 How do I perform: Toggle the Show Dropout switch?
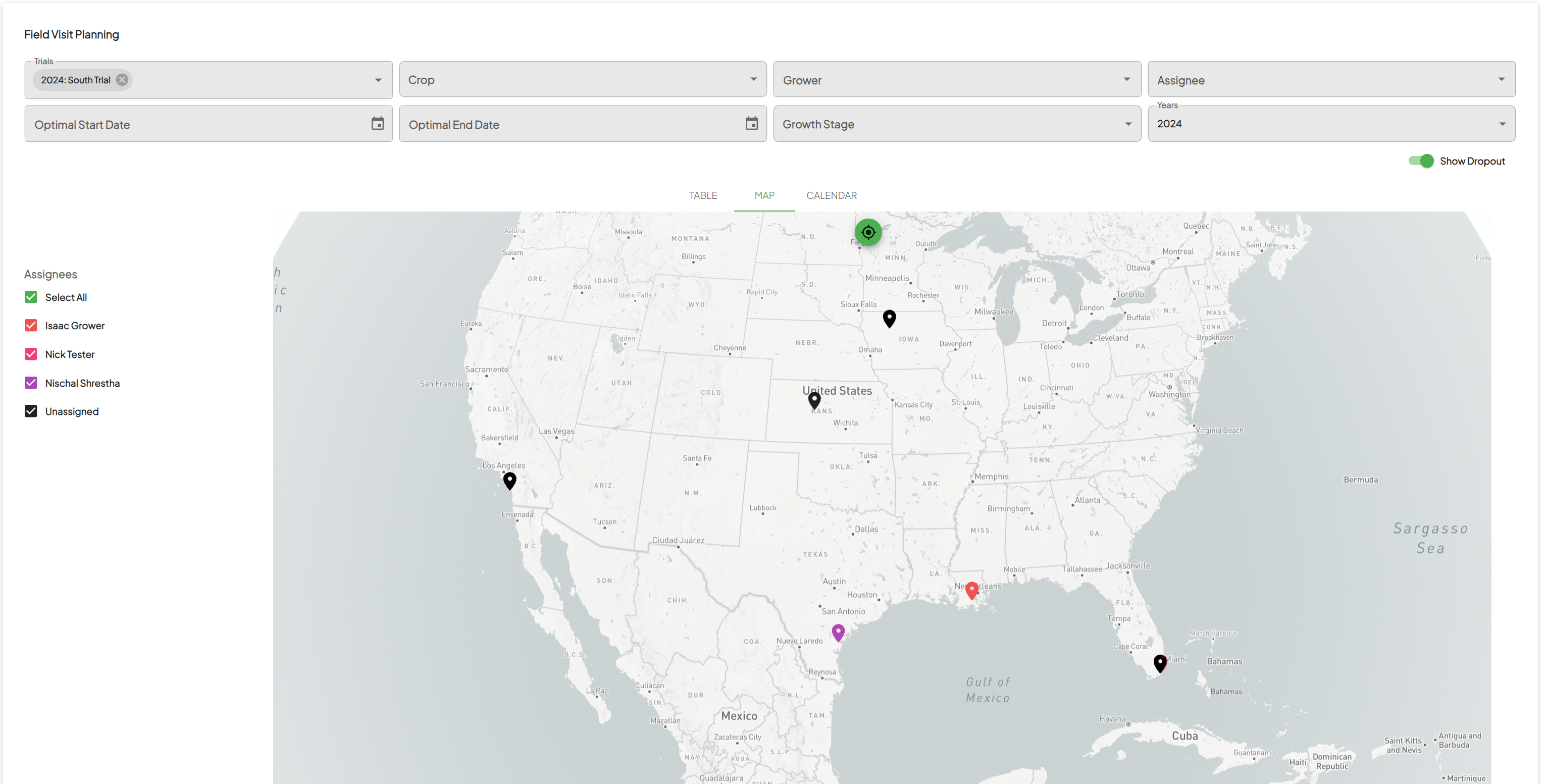[1420, 161]
